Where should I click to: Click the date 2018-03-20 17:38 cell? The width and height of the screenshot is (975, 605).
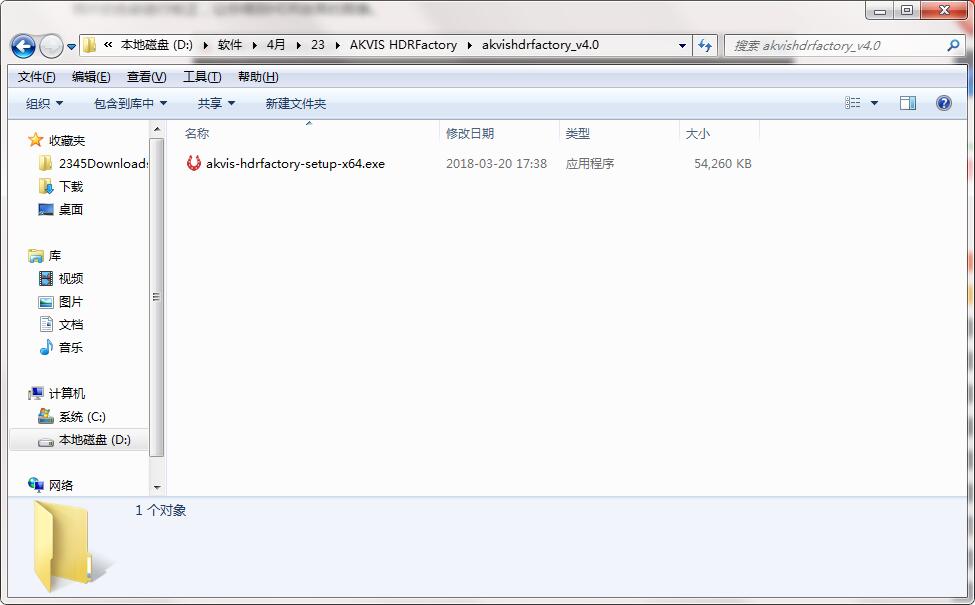click(x=496, y=164)
